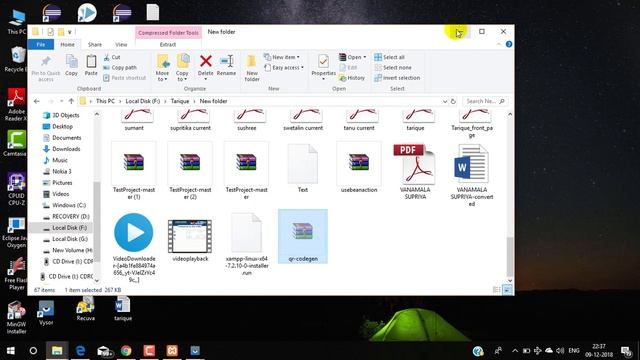Select Desktop in navigation pane
640x360 pixels.
tap(62, 127)
